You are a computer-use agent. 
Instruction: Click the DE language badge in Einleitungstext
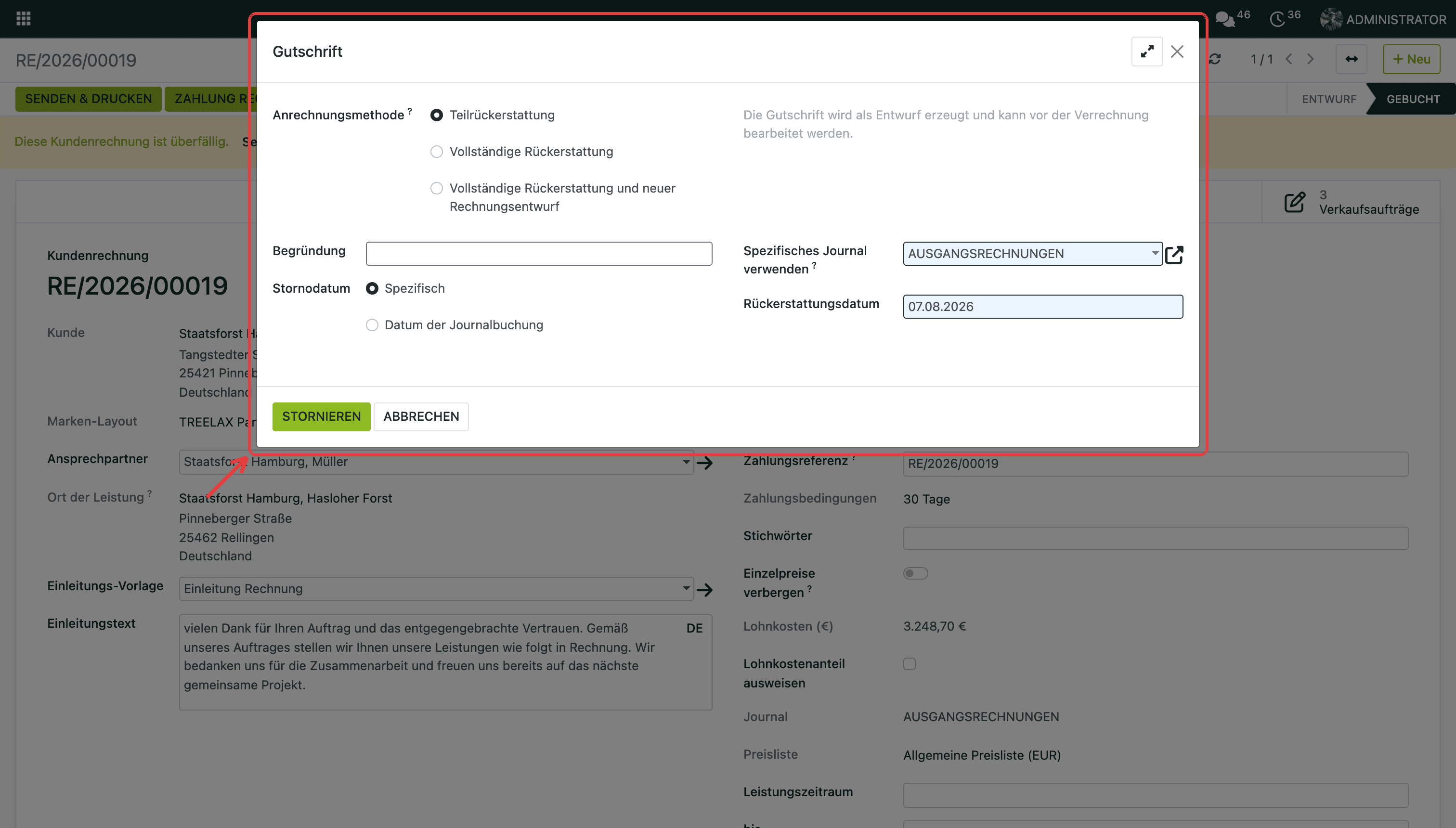[694, 628]
